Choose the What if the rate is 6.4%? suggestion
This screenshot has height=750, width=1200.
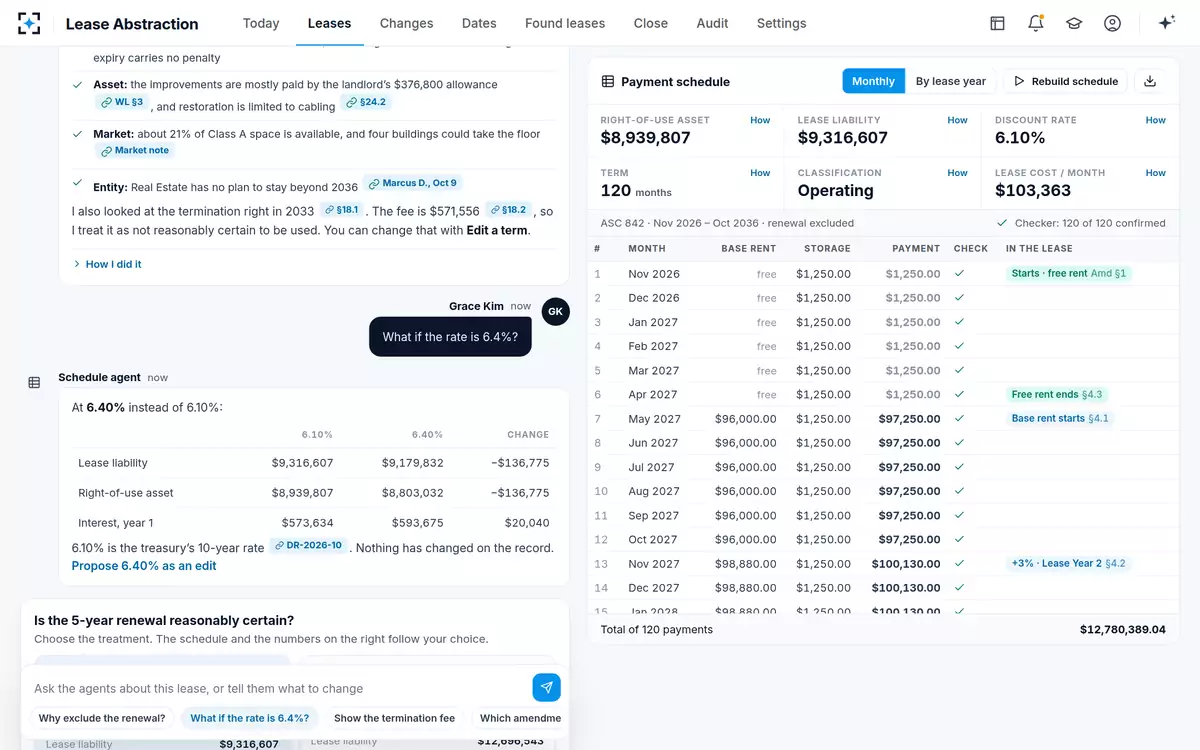(251, 718)
